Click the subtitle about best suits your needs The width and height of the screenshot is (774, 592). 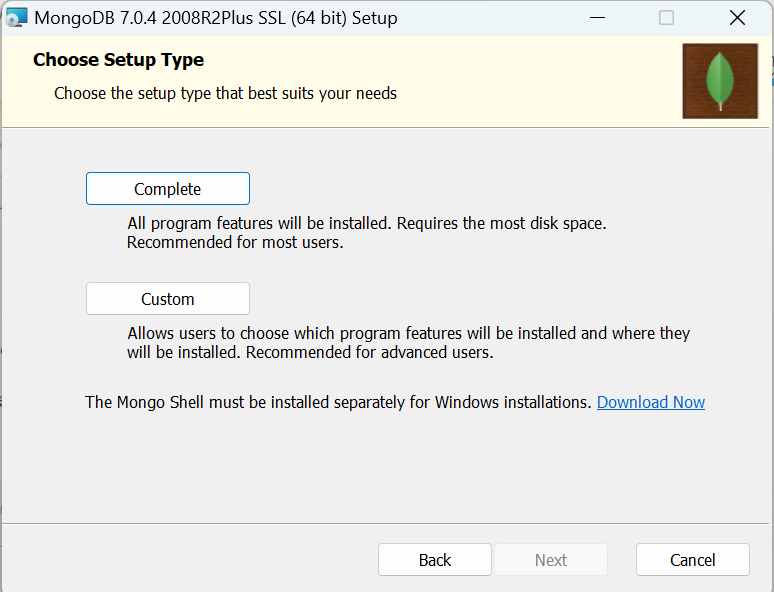225,93
